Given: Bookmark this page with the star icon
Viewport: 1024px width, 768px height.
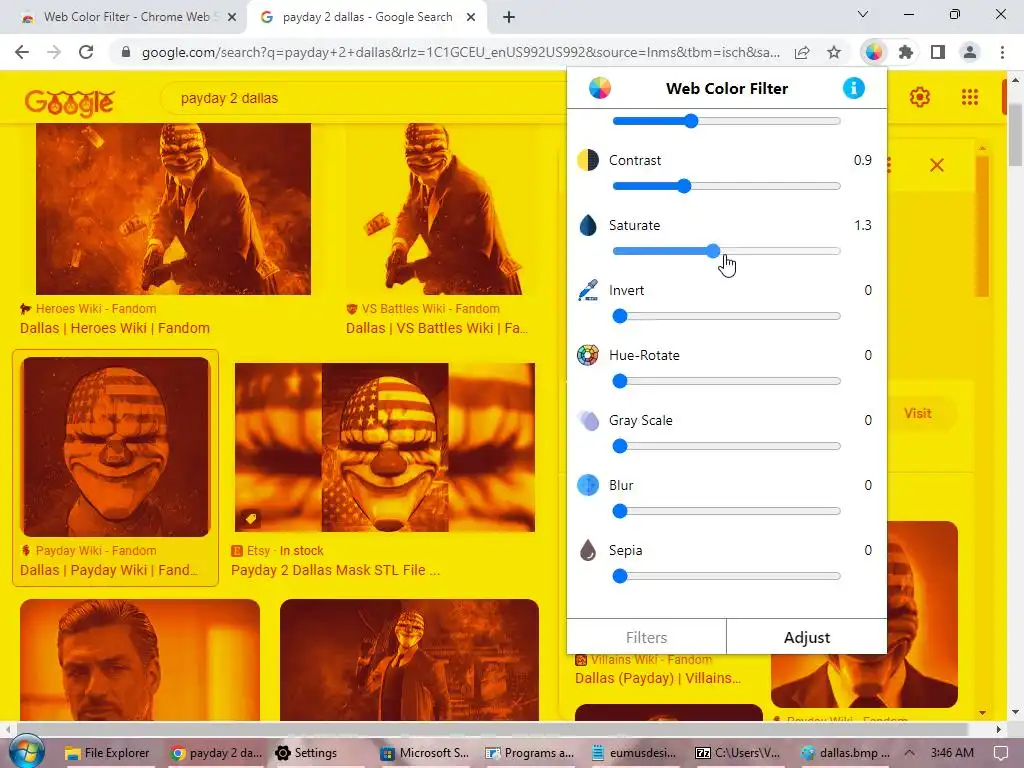Looking at the screenshot, I should click(x=834, y=52).
